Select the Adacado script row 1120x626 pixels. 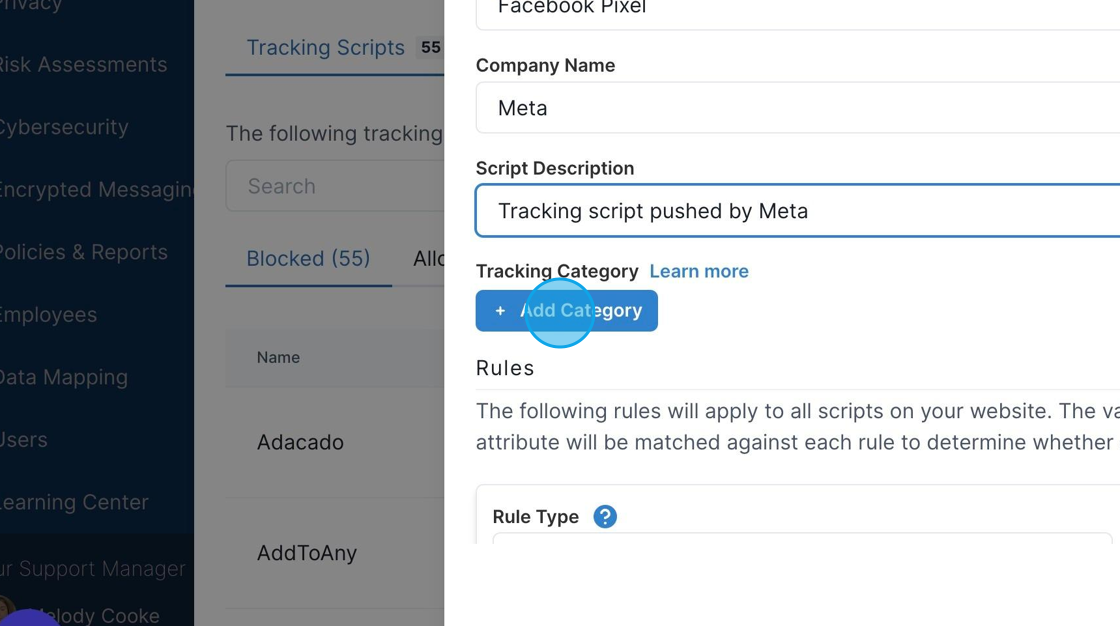(x=335, y=442)
